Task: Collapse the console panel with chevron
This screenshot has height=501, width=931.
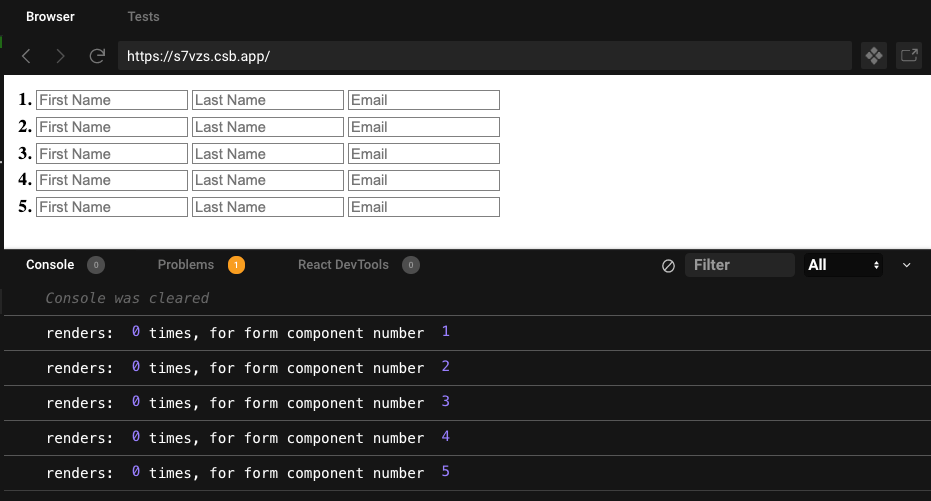Action: point(907,265)
